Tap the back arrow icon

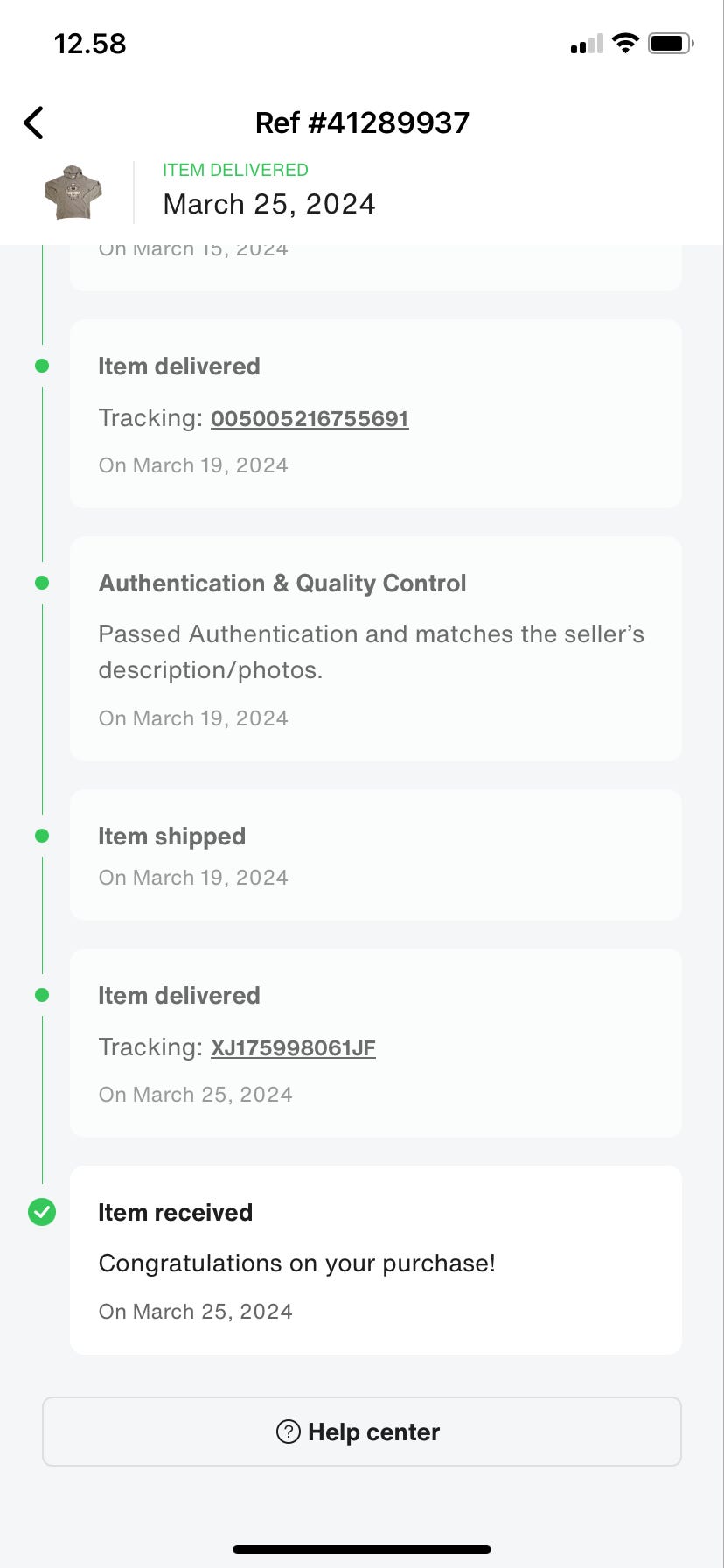coord(33,123)
